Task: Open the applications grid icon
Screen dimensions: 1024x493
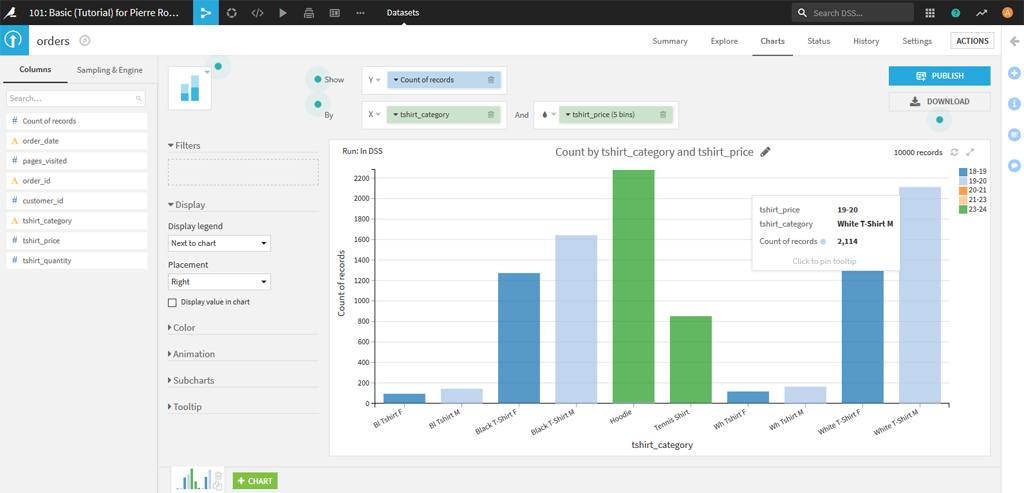Action: click(930, 12)
